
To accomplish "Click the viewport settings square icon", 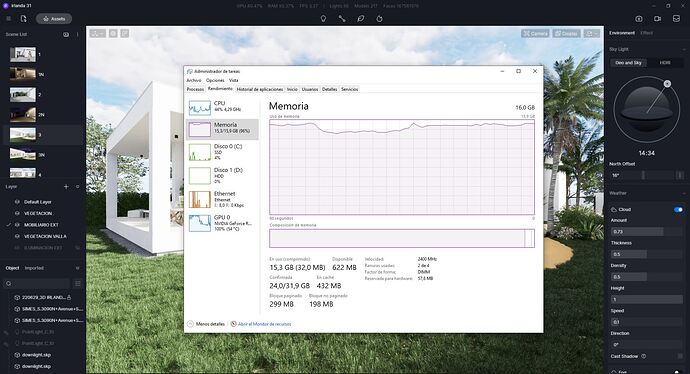I will tap(113, 33).
